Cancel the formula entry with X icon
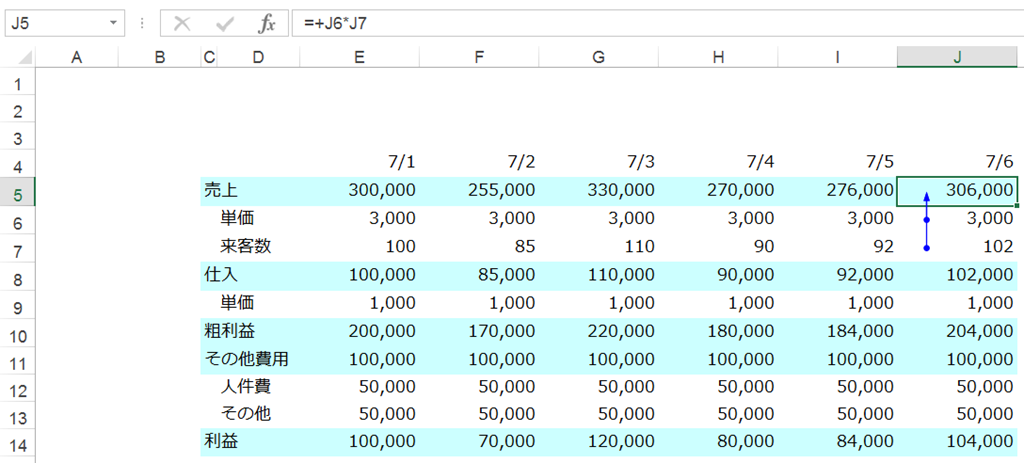Screen dimensions: 1024x463 pyautogui.click(x=182, y=24)
